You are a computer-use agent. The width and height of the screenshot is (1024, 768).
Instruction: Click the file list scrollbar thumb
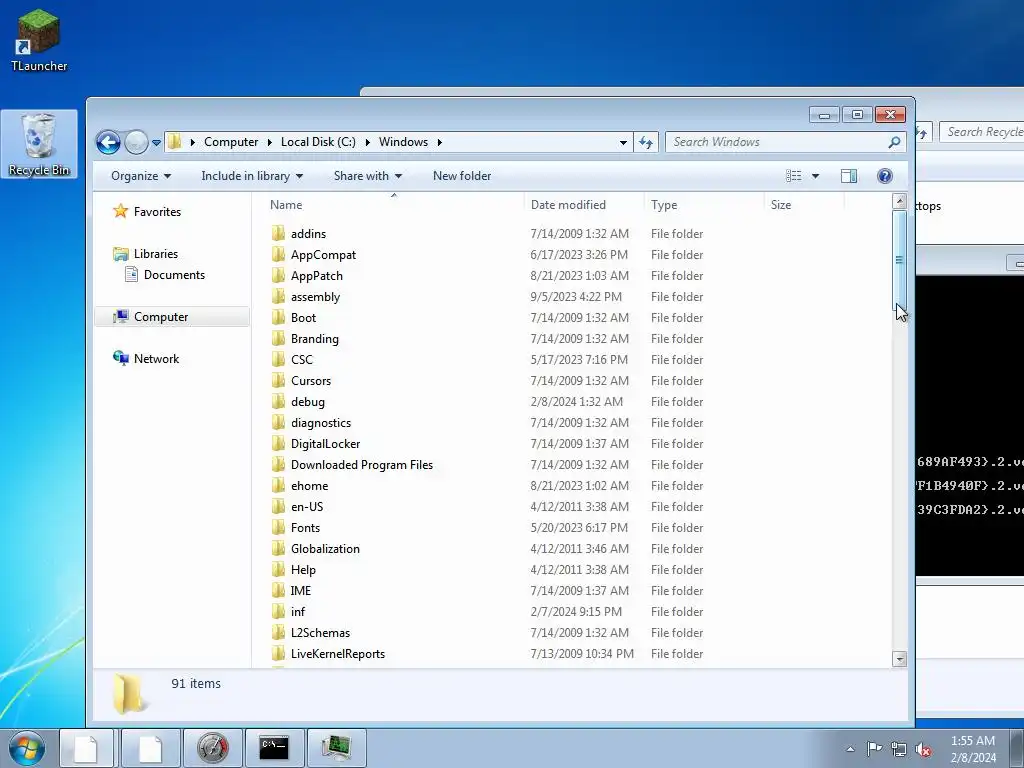tap(899, 260)
